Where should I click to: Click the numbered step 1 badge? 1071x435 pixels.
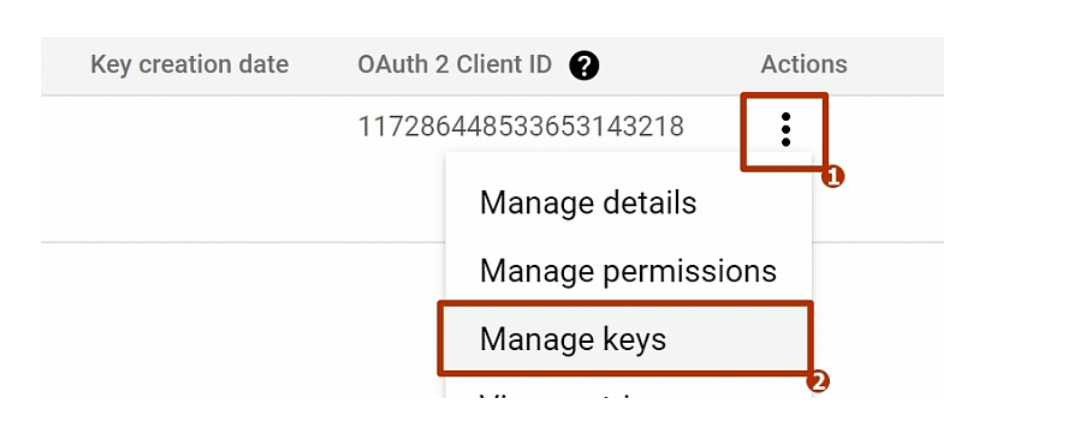[832, 177]
